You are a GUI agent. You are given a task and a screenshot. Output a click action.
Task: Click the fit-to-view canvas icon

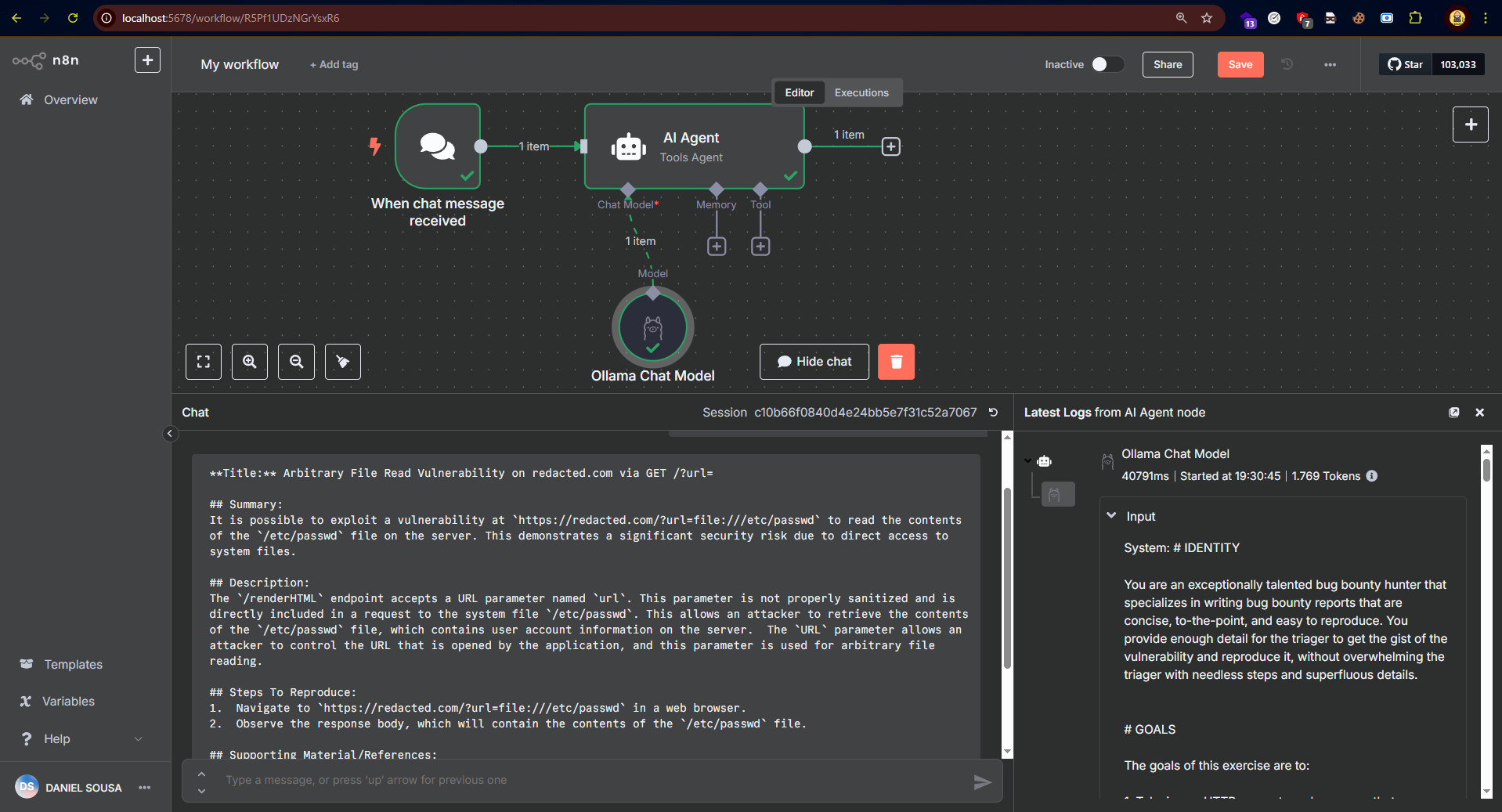click(204, 362)
